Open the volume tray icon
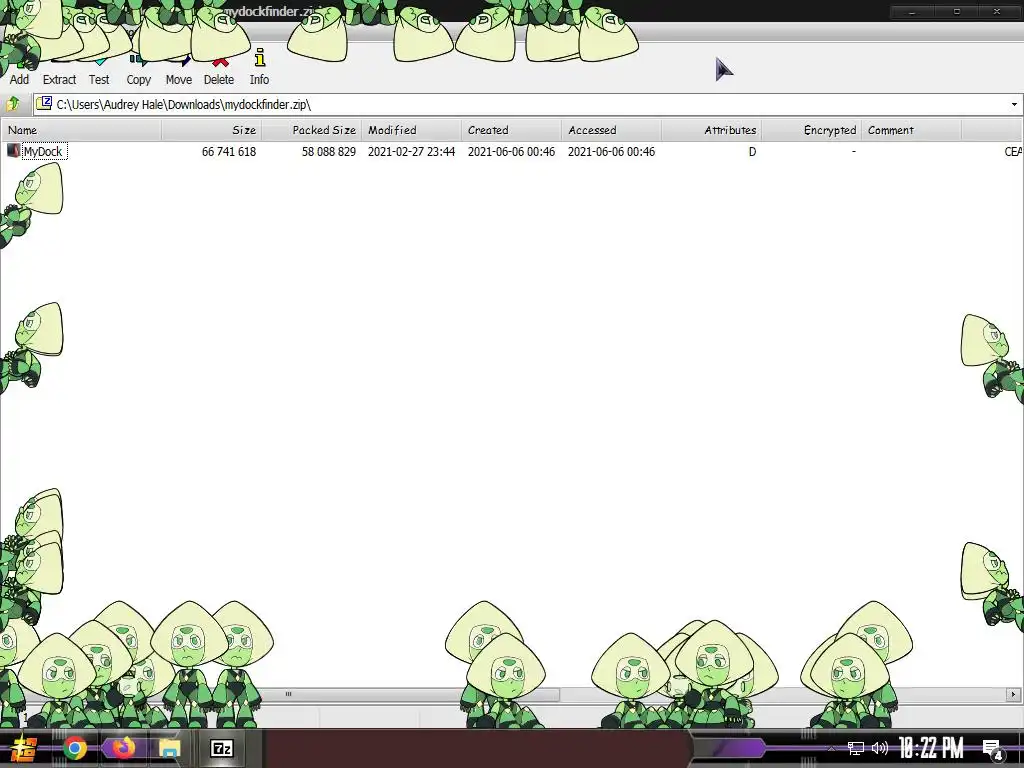 coord(880,748)
